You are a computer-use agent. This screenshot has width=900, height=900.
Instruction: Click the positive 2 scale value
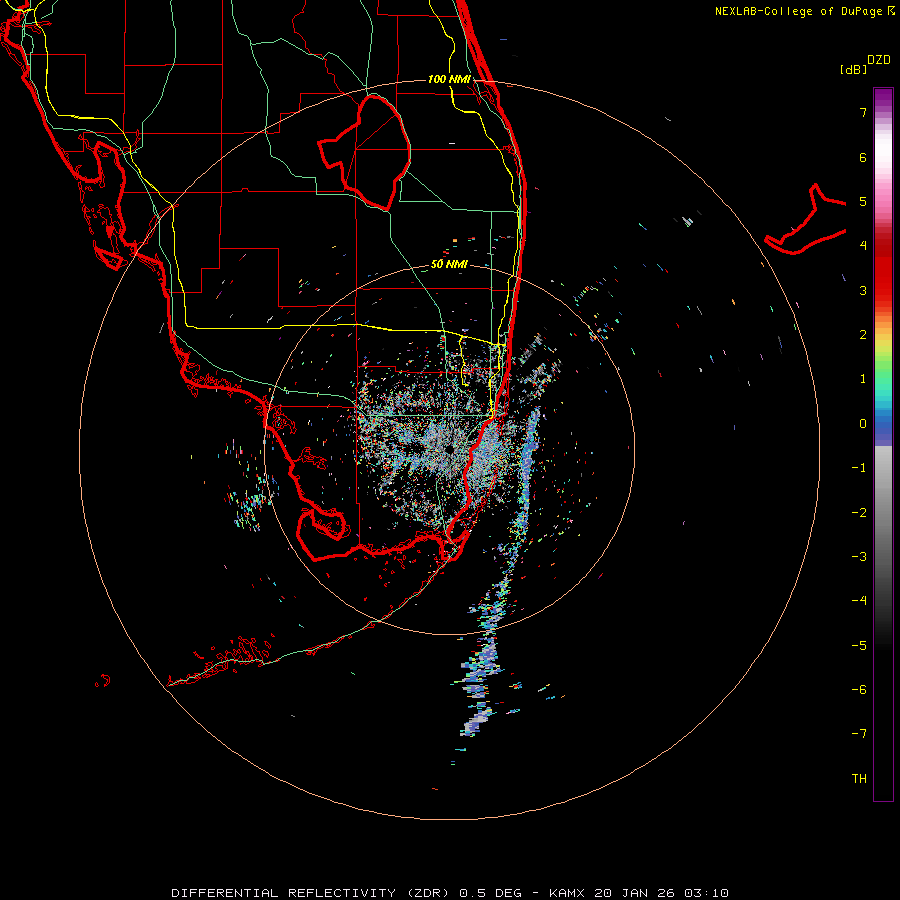863,335
